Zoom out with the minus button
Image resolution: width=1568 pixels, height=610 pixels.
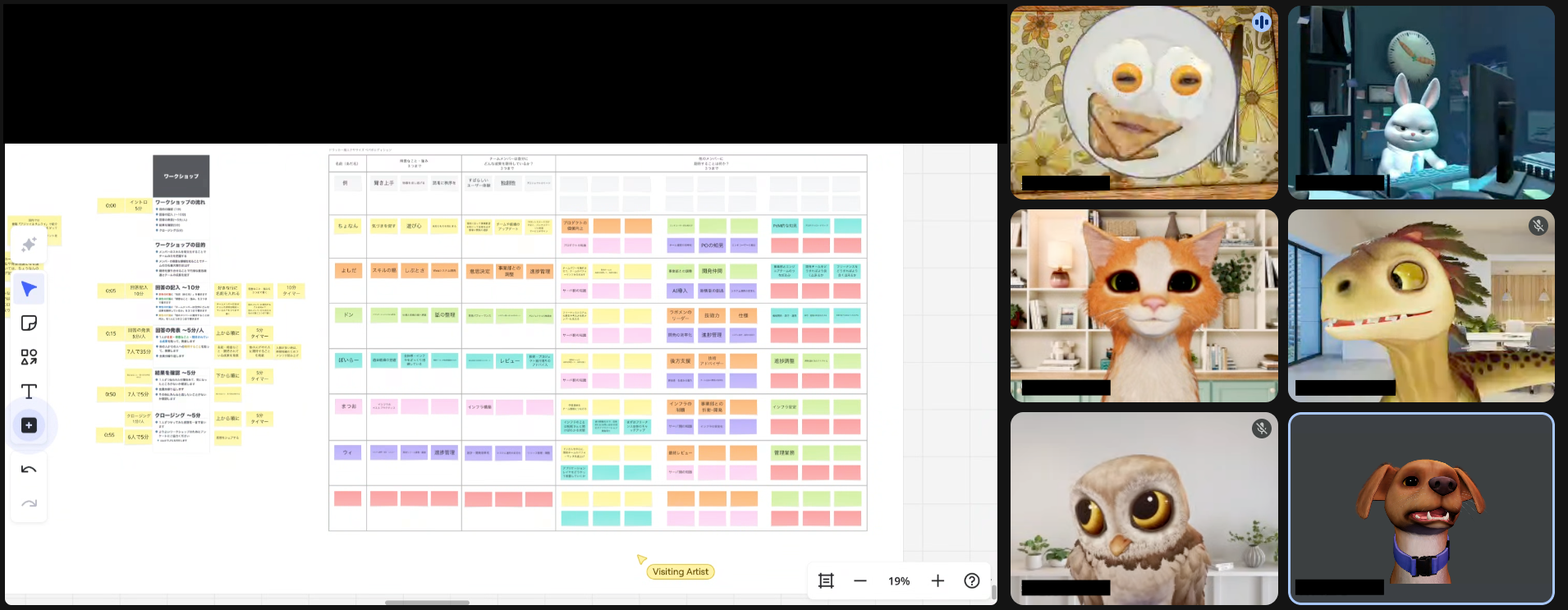click(860, 580)
